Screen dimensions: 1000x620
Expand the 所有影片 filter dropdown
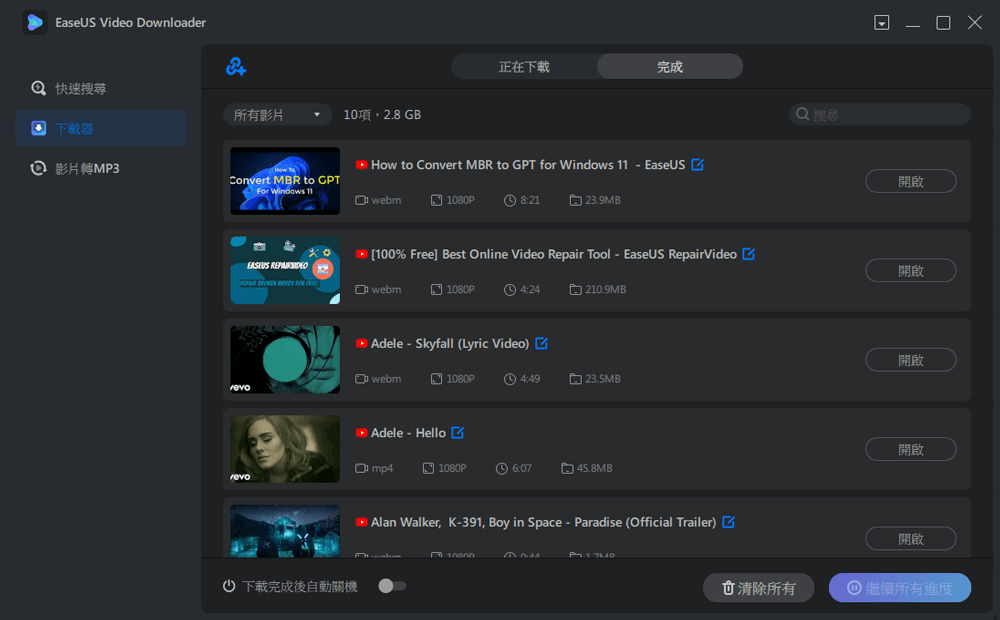point(277,115)
